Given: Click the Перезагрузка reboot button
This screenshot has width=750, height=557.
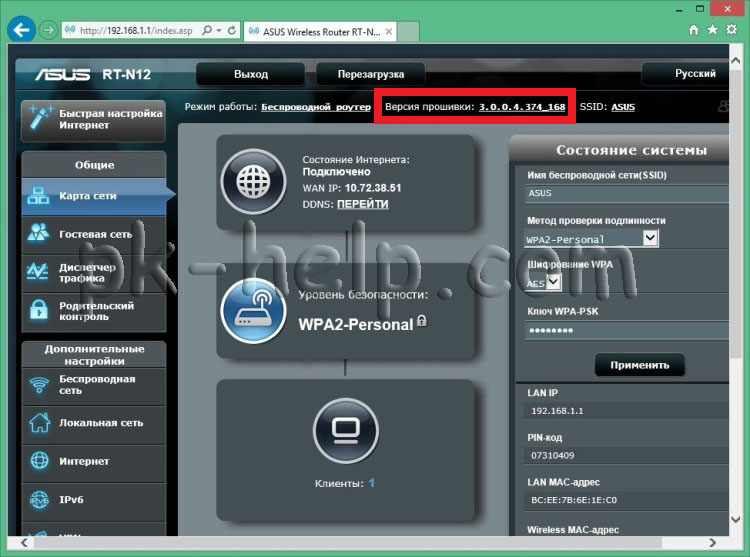Looking at the screenshot, I should (371, 74).
